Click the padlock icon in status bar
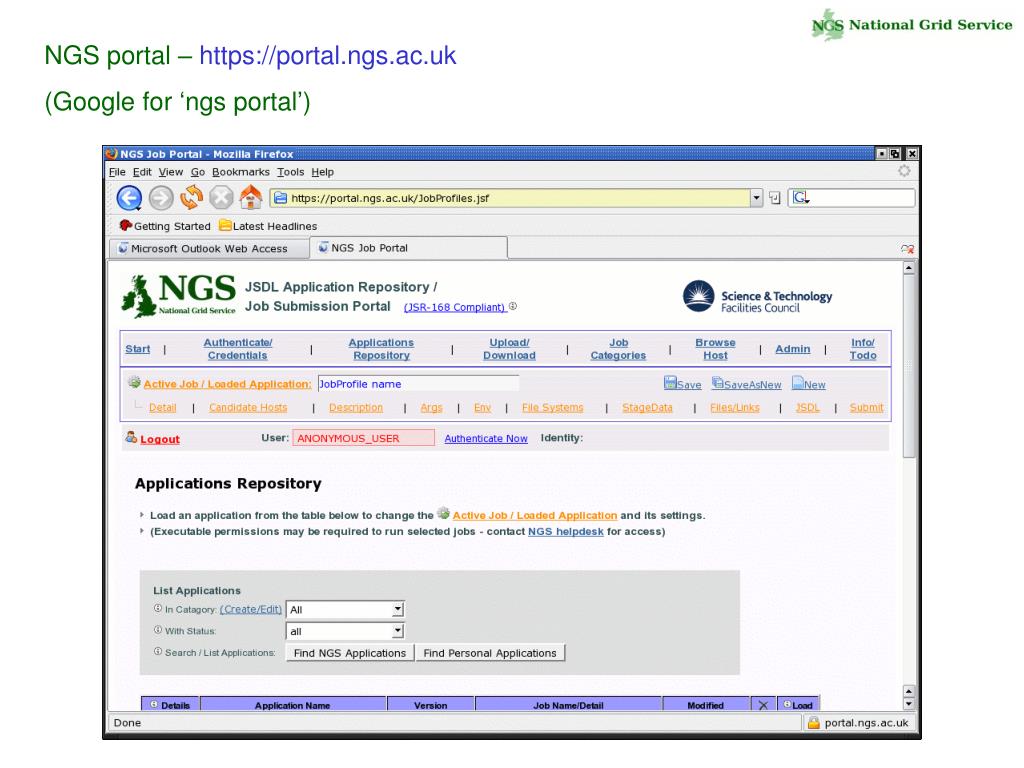 [814, 722]
